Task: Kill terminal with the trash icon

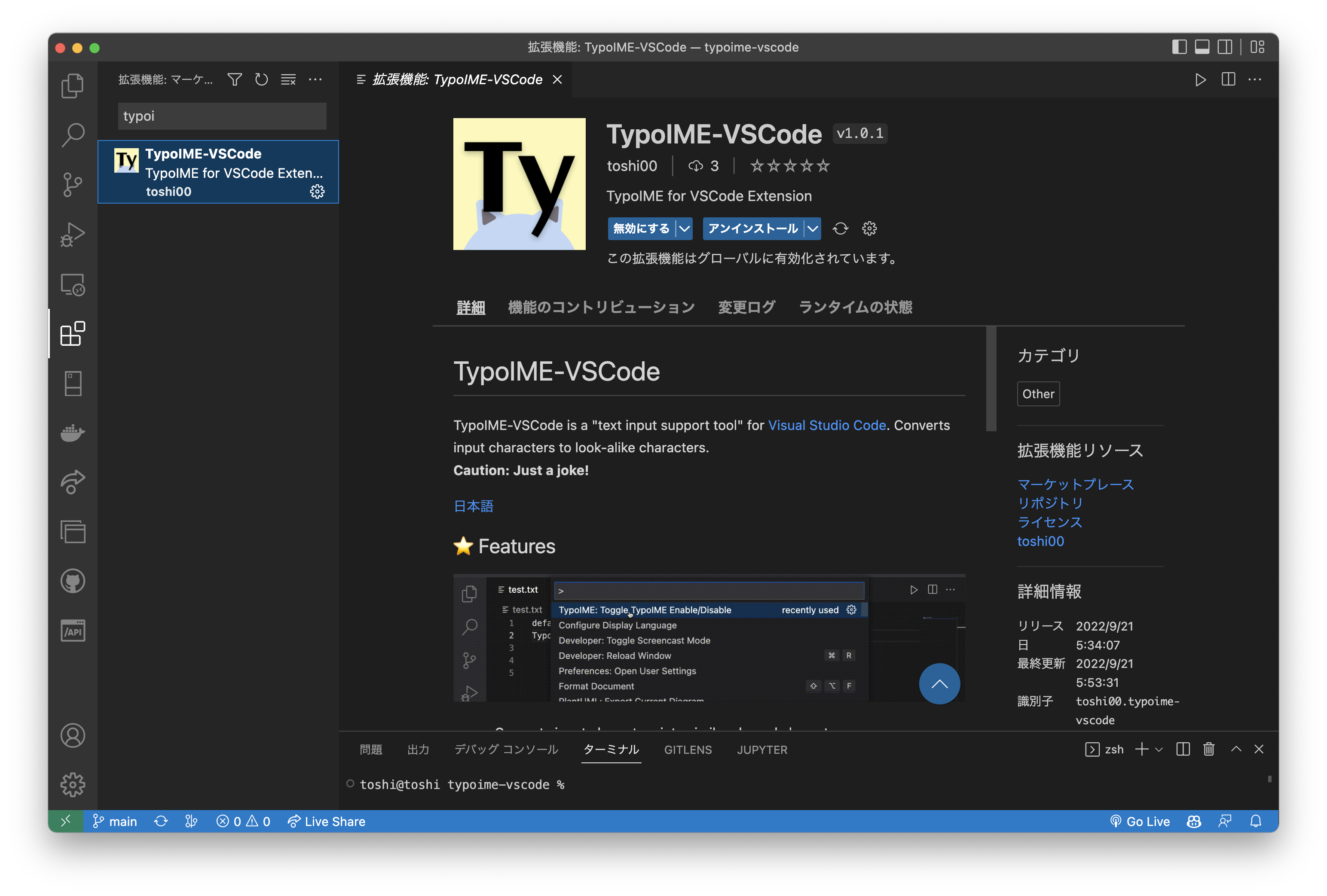Action: pyautogui.click(x=1209, y=750)
